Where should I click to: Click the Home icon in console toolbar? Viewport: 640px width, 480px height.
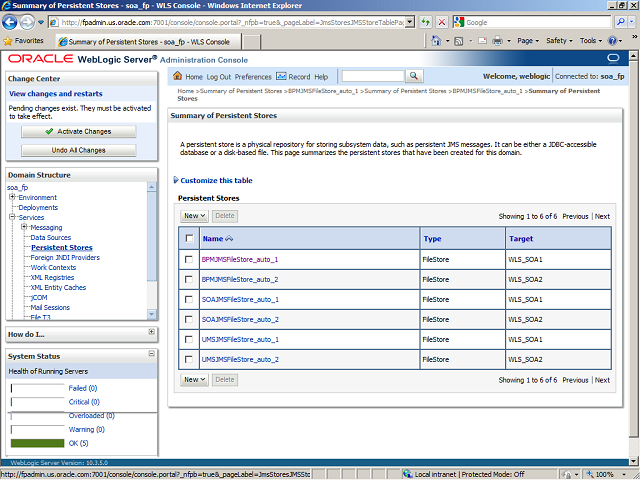(178, 76)
